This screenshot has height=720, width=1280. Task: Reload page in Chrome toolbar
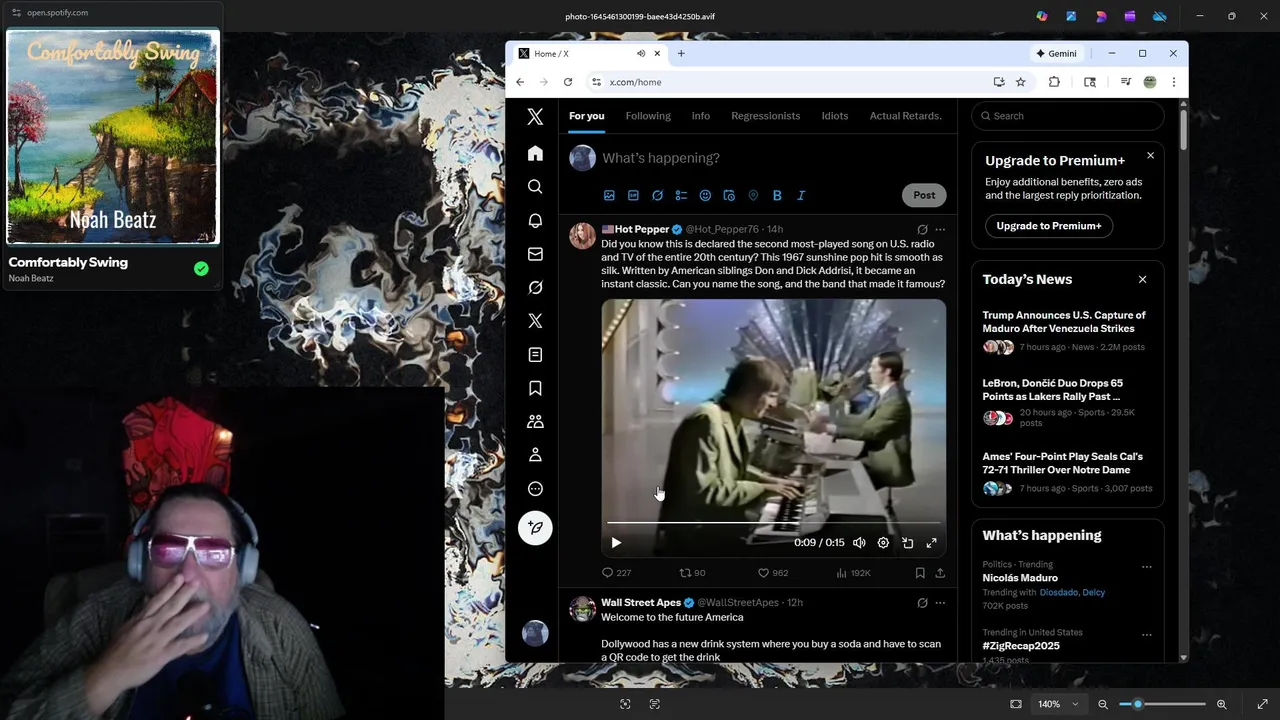[568, 82]
